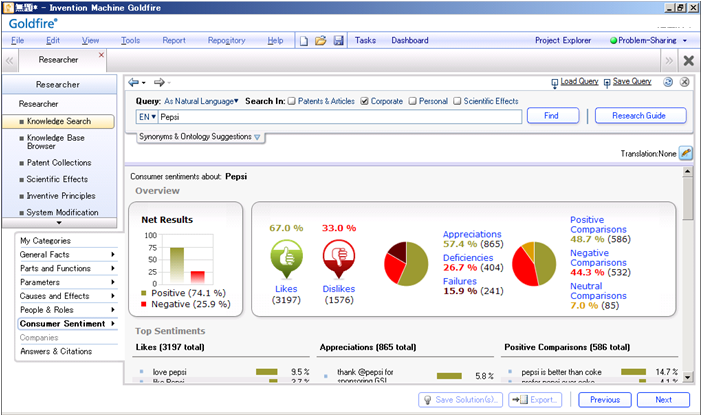Screen dimensions: 702x416
Task: Check the Patents & Articles checkbox
Action: coord(292,101)
